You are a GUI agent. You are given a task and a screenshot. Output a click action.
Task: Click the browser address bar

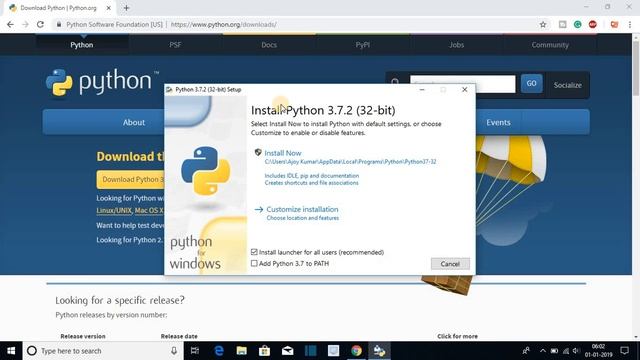pos(298,24)
